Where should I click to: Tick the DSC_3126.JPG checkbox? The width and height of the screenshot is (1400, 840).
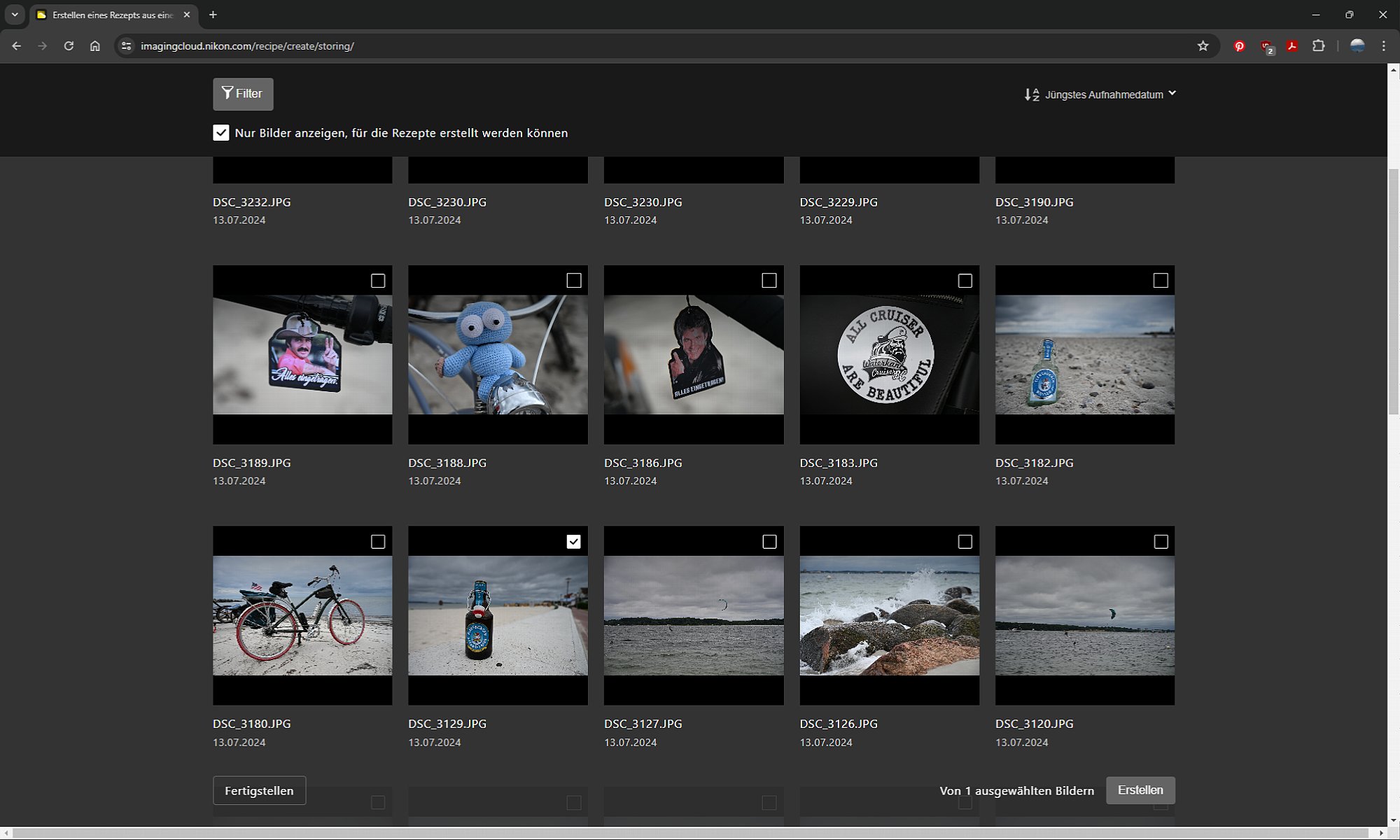[965, 542]
